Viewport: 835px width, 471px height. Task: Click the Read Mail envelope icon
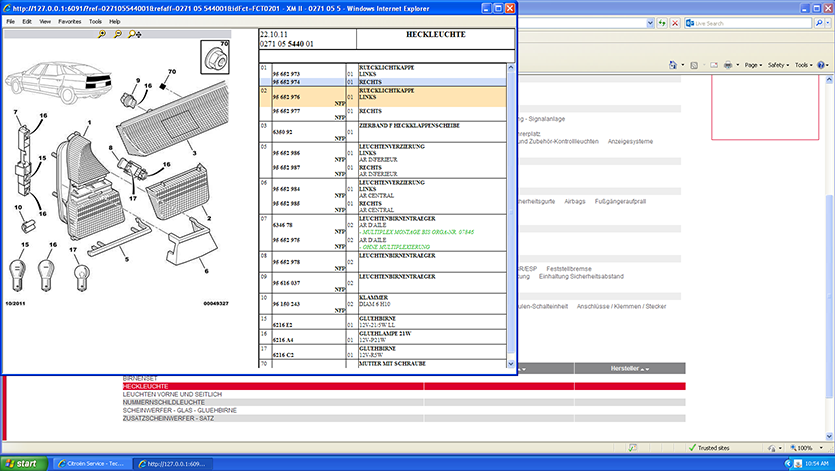(714, 65)
